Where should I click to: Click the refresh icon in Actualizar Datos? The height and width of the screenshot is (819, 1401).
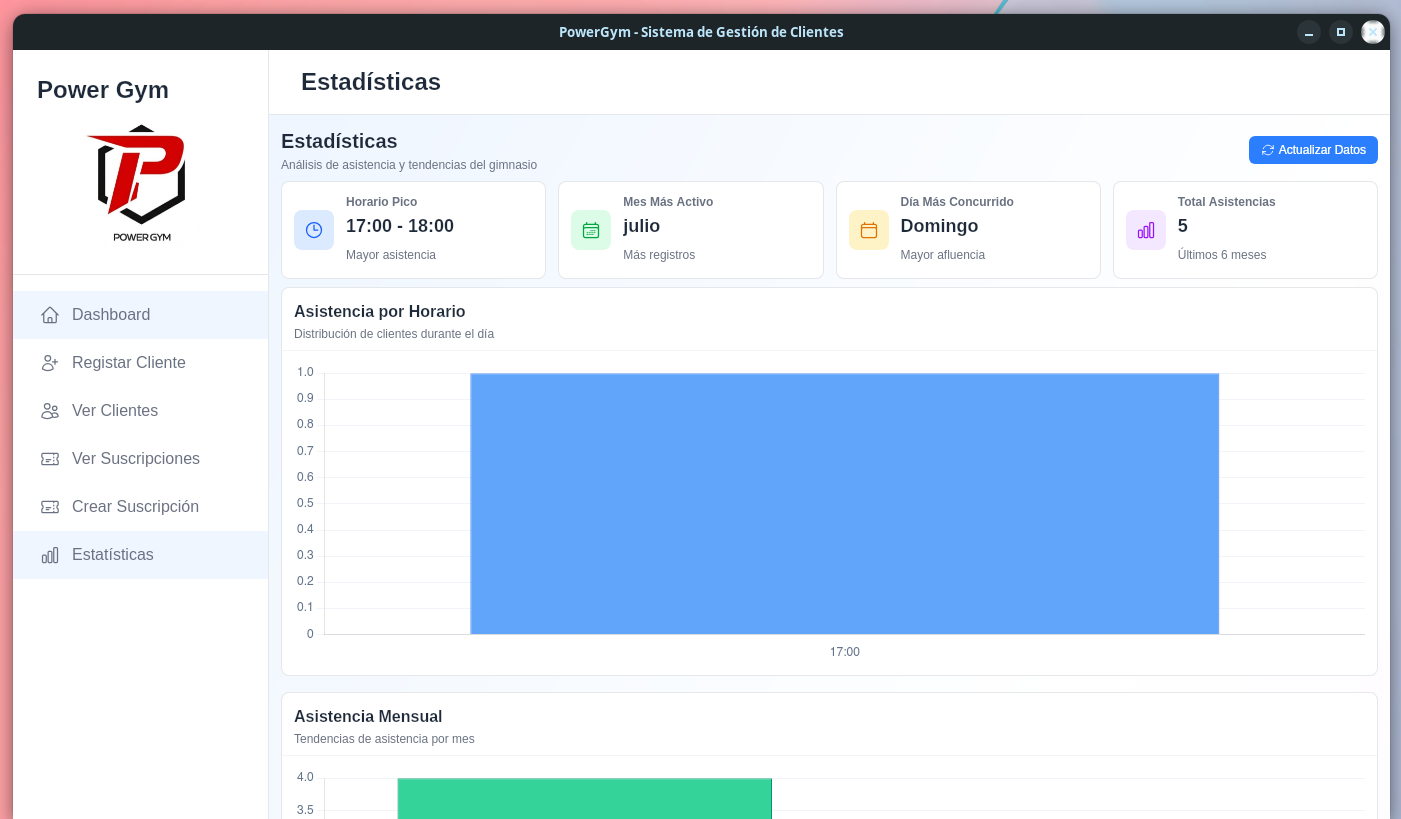tap(1268, 150)
